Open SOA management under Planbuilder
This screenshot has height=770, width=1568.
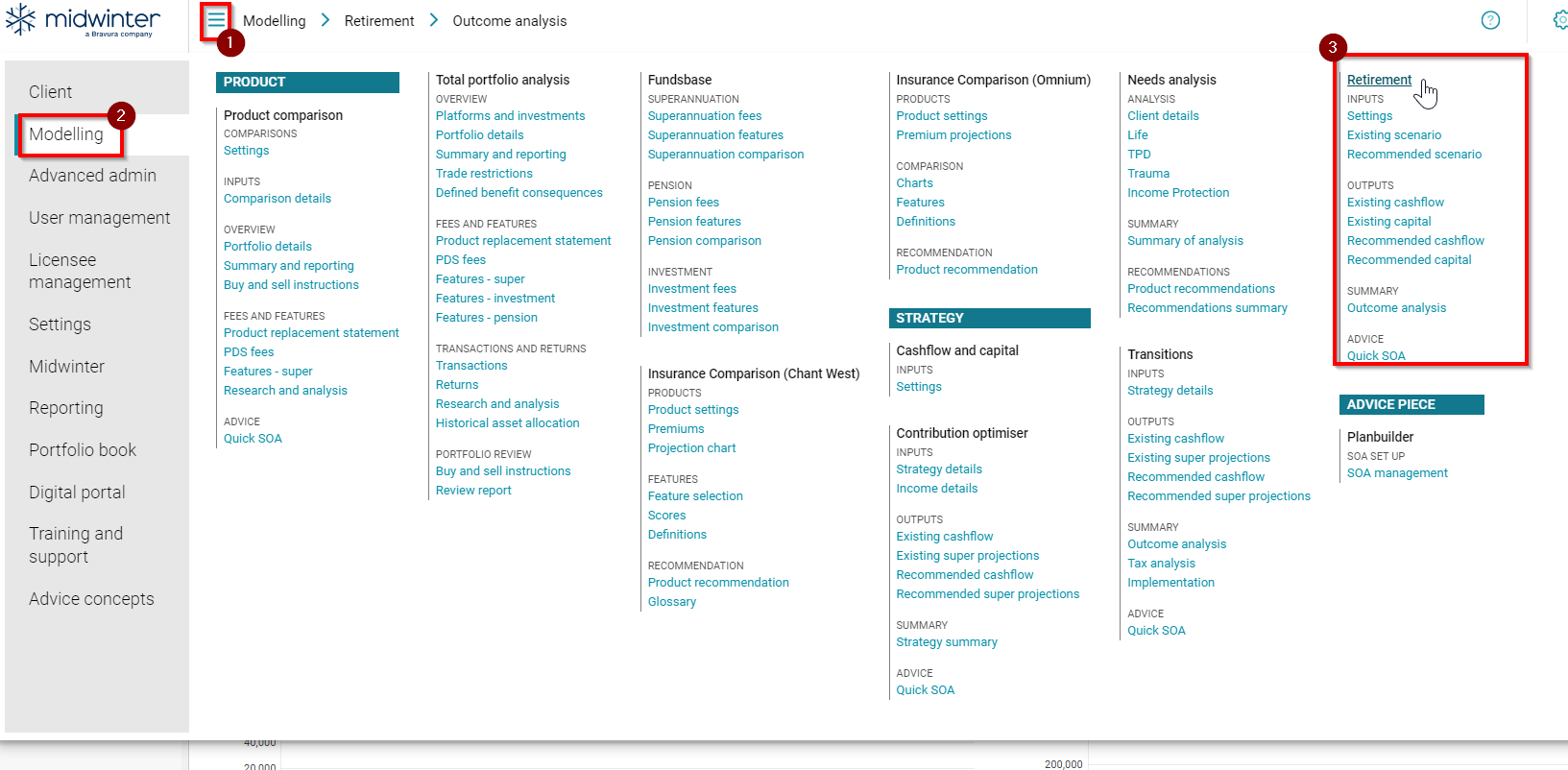1397,473
